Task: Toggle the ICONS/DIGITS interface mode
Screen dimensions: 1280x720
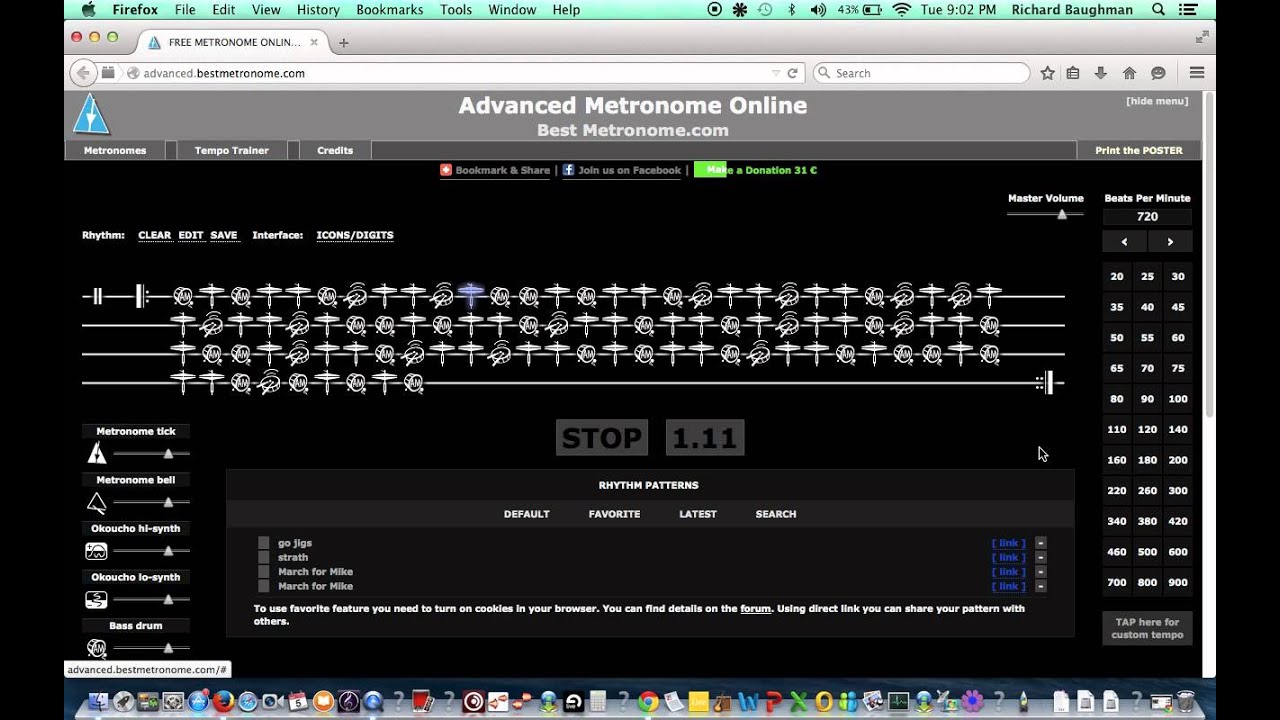Action: tap(355, 235)
